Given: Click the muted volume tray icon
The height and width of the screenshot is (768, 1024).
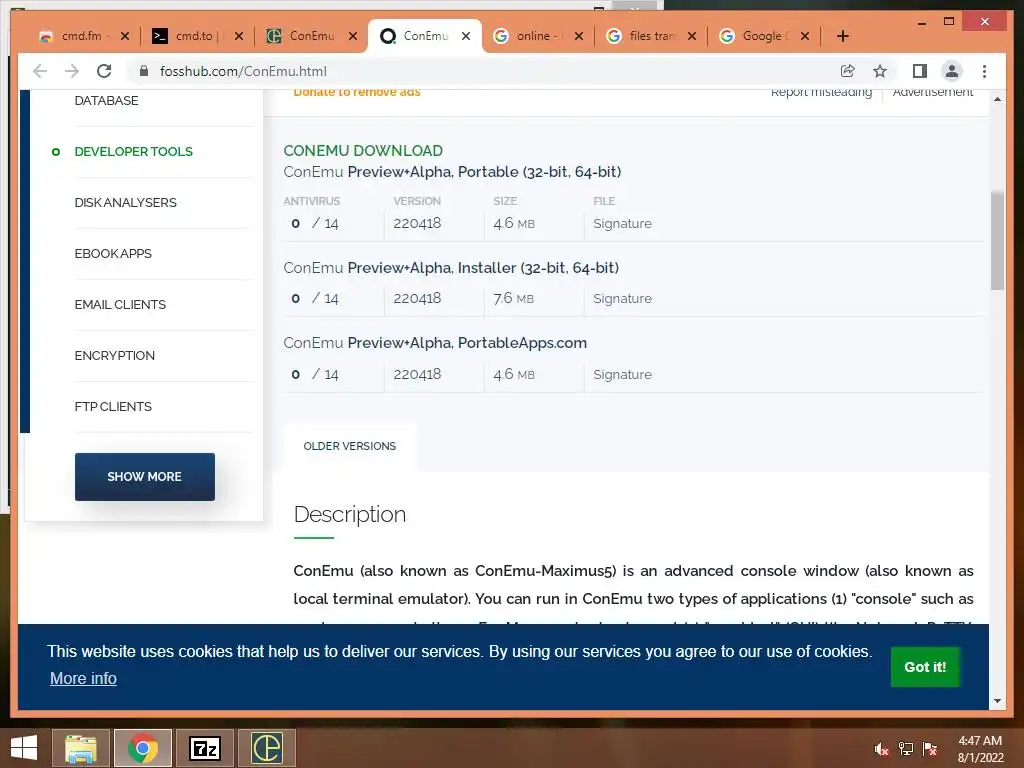Looking at the screenshot, I should coord(881,749).
